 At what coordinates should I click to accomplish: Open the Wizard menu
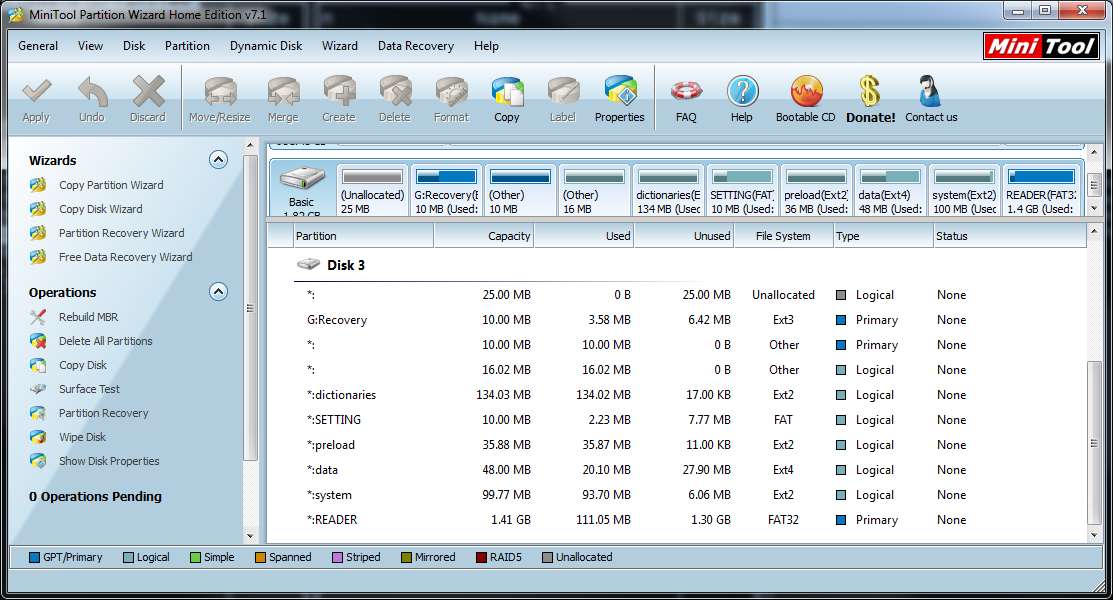[x=340, y=46]
